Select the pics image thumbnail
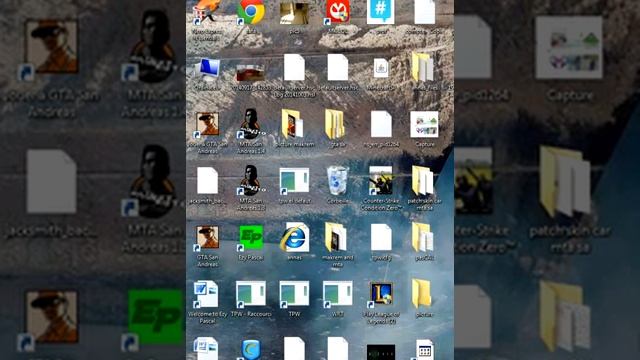Screen dimensions: 640x360 click(294, 13)
